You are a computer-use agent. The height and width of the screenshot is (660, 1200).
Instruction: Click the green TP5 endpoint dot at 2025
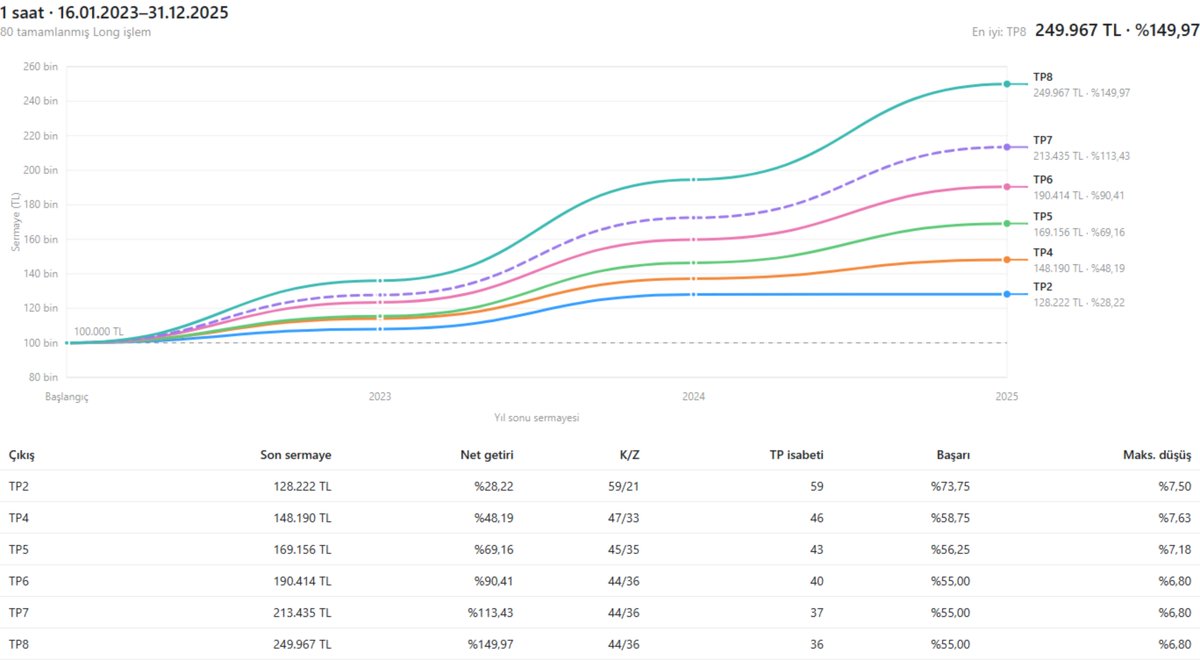coord(1007,223)
